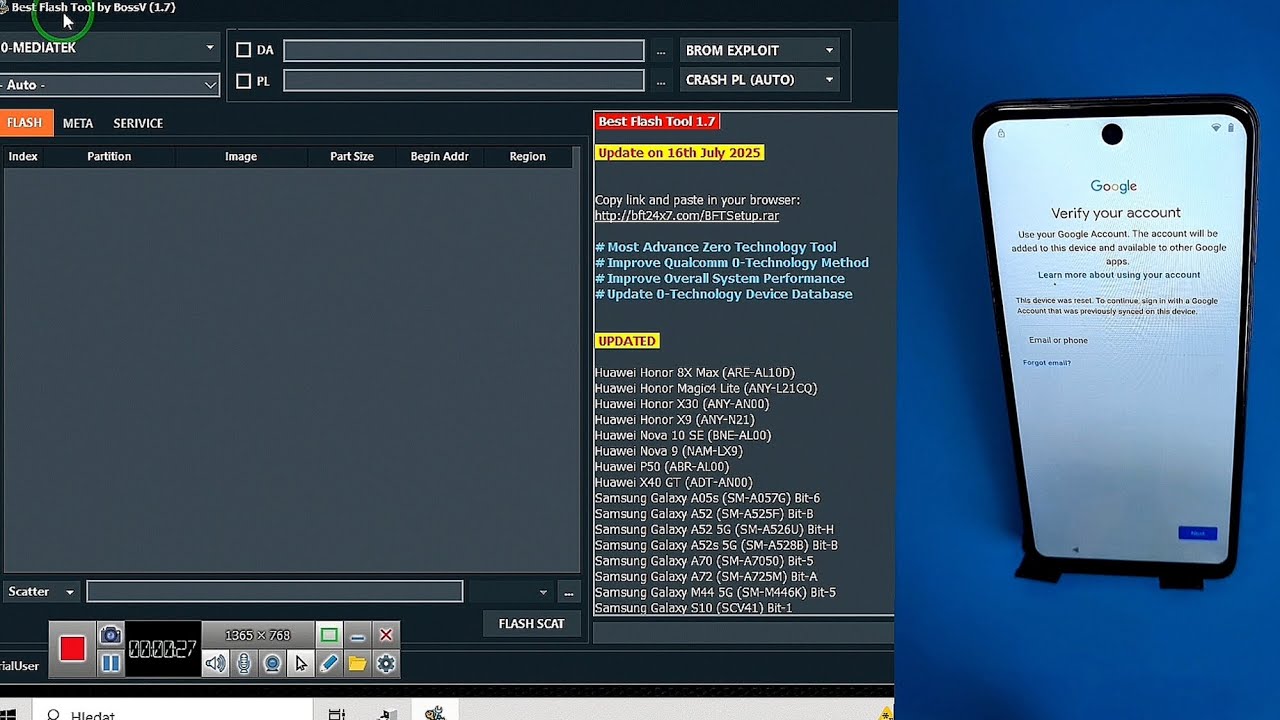The width and height of the screenshot is (1280, 720).
Task: Click 'Samsung Galaxy A70 (SM-A7050) Bit-5' entry
Action: pyautogui.click(x=704, y=561)
